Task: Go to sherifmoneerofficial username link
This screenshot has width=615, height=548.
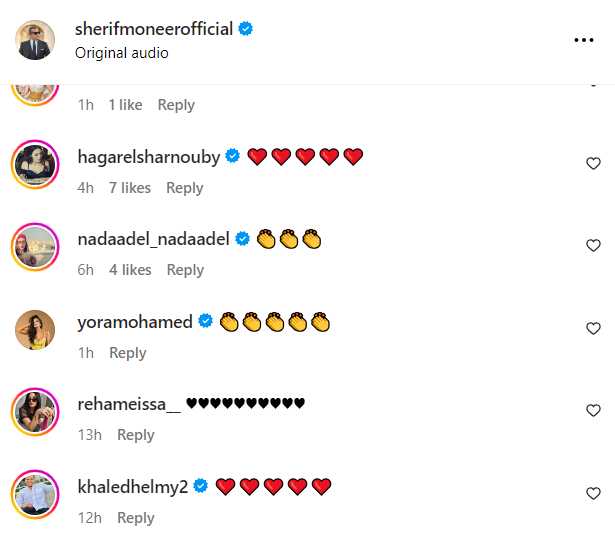Action: click(154, 29)
